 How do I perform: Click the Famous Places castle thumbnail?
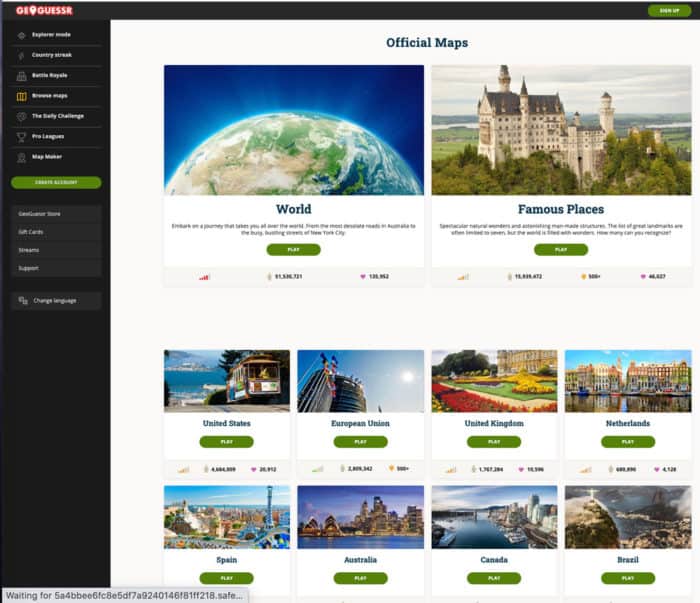(x=561, y=130)
